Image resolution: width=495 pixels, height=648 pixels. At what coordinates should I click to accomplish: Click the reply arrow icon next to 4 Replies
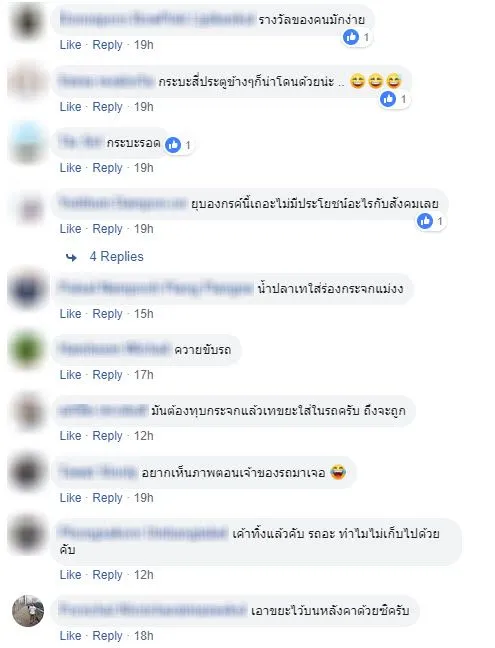[71, 257]
